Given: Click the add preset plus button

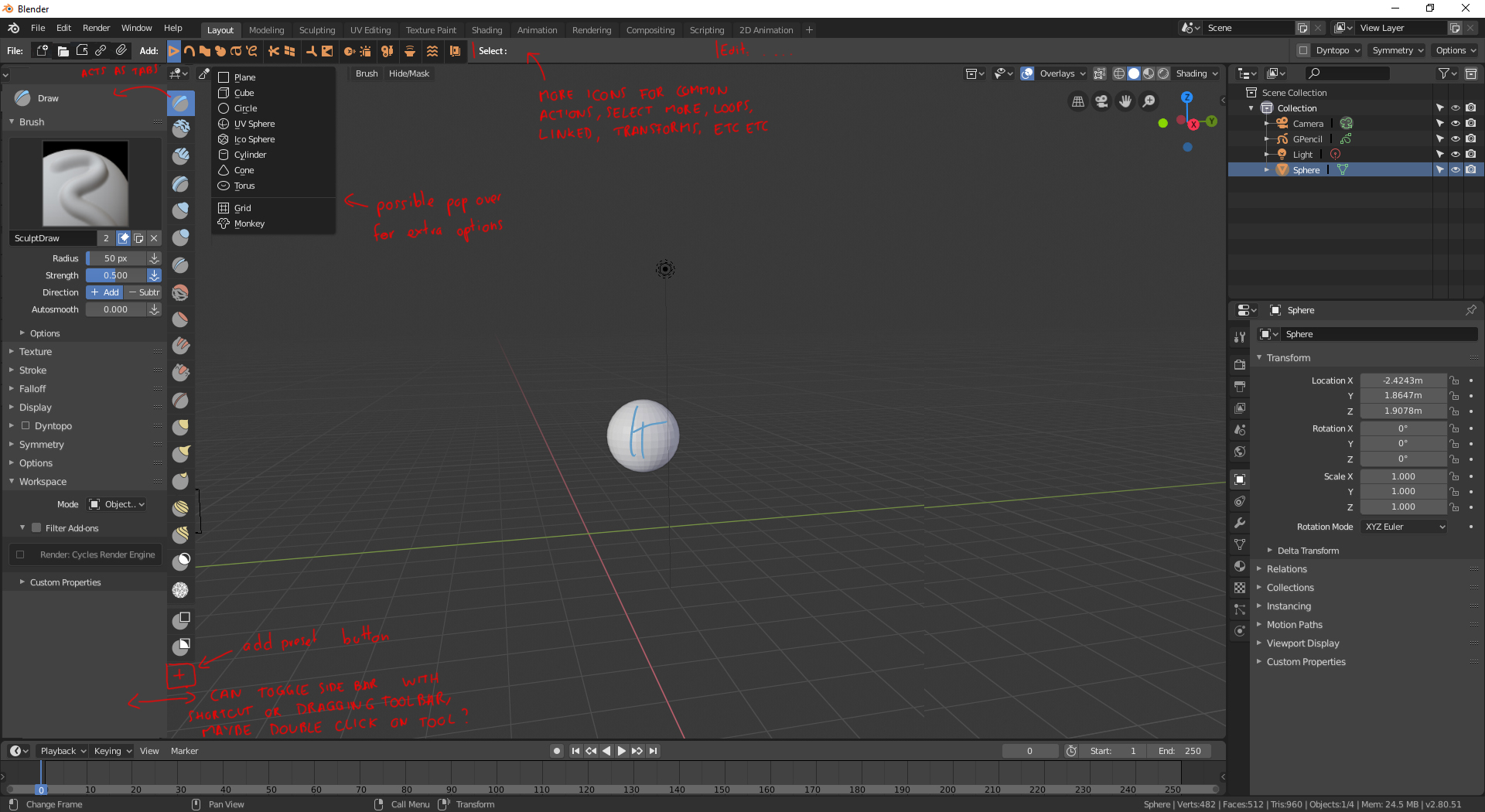Looking at the screenshot, I should 180,675.
